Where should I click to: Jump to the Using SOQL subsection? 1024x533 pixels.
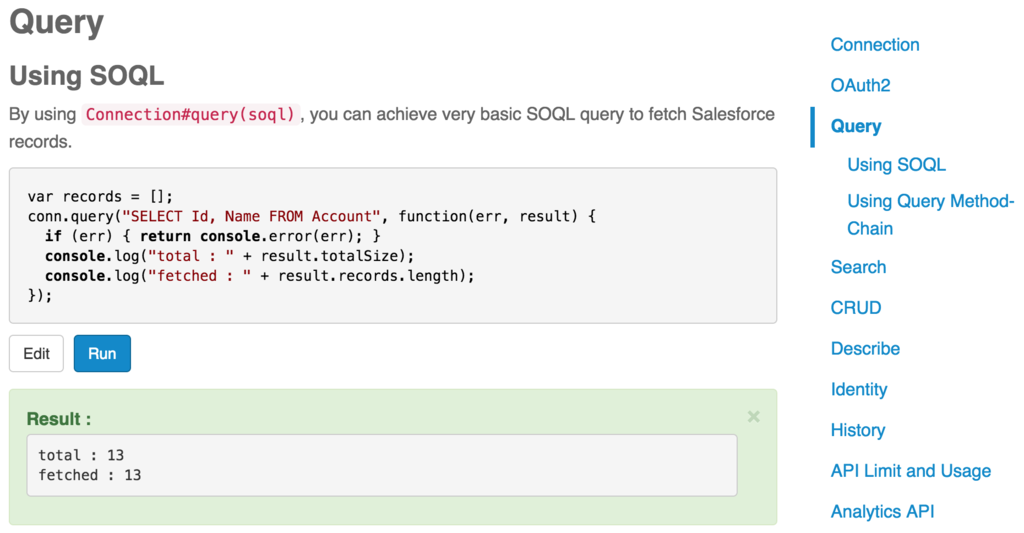[x=896, y=165]
